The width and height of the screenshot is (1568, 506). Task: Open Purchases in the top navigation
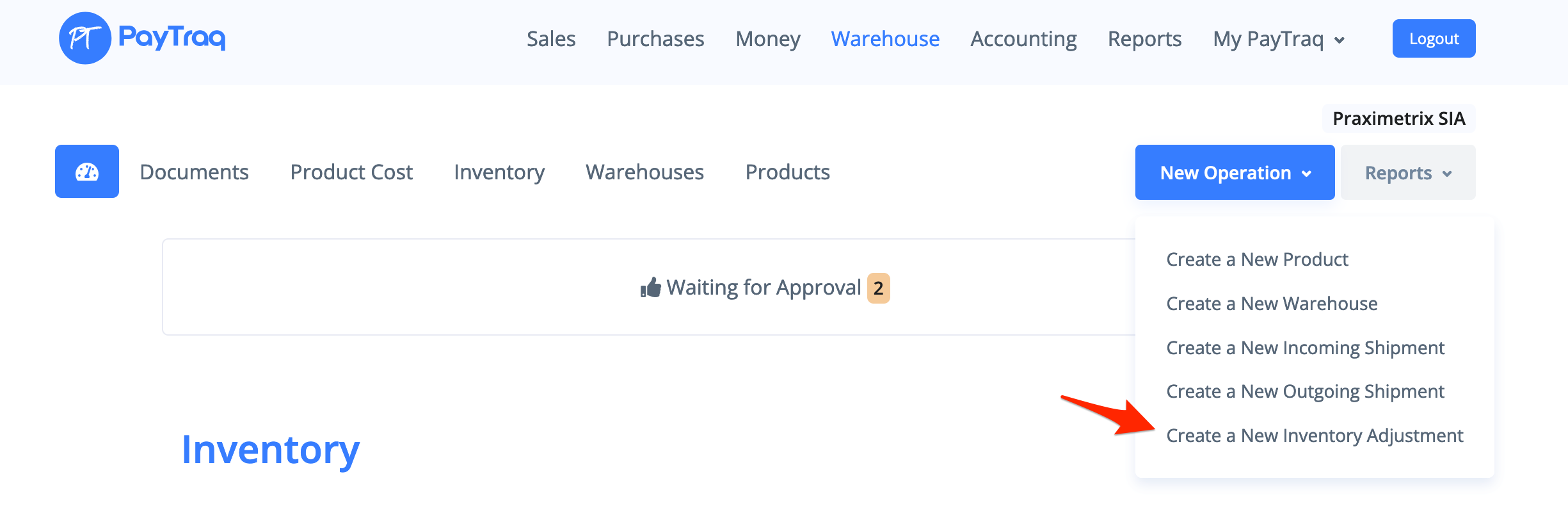[655, 39]
